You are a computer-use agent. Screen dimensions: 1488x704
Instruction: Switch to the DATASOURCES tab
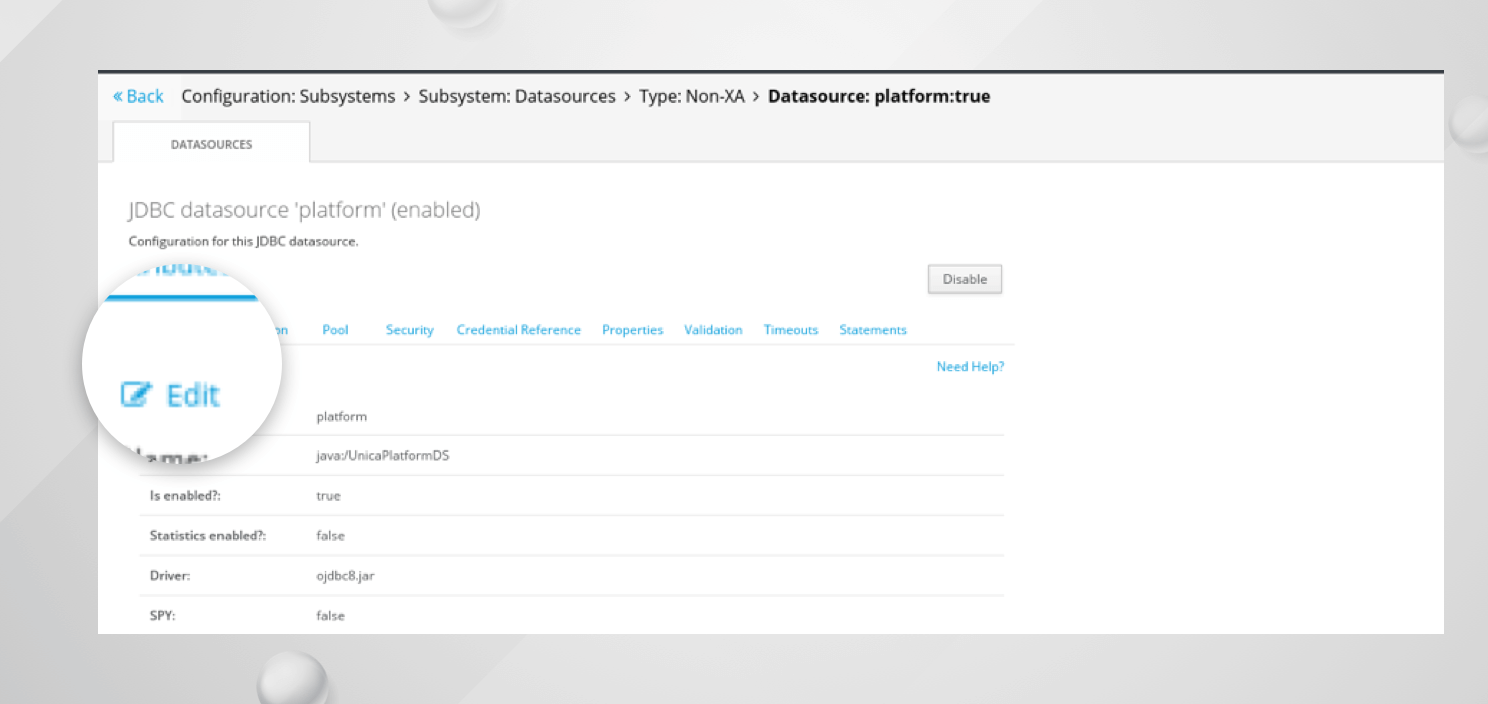(x=211, y=144)
